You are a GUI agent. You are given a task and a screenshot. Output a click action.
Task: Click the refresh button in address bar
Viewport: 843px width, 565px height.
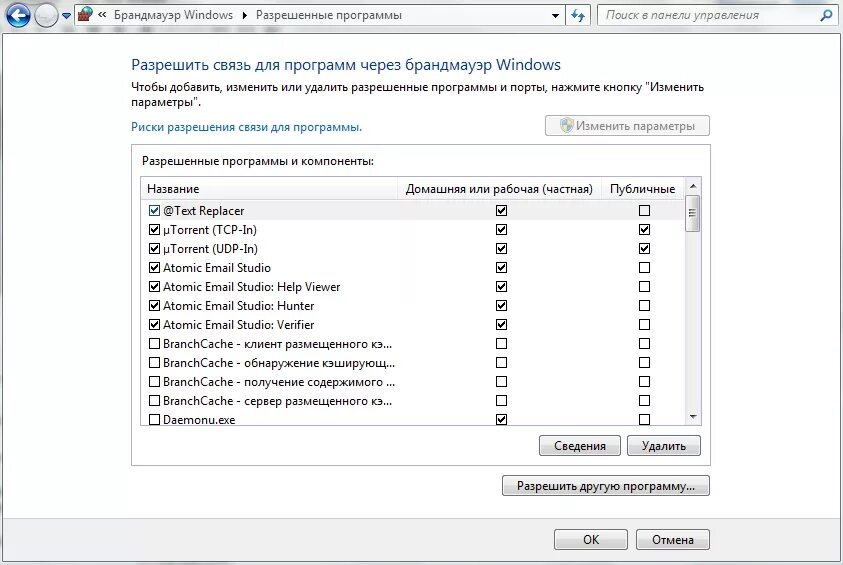click(578, 16)
